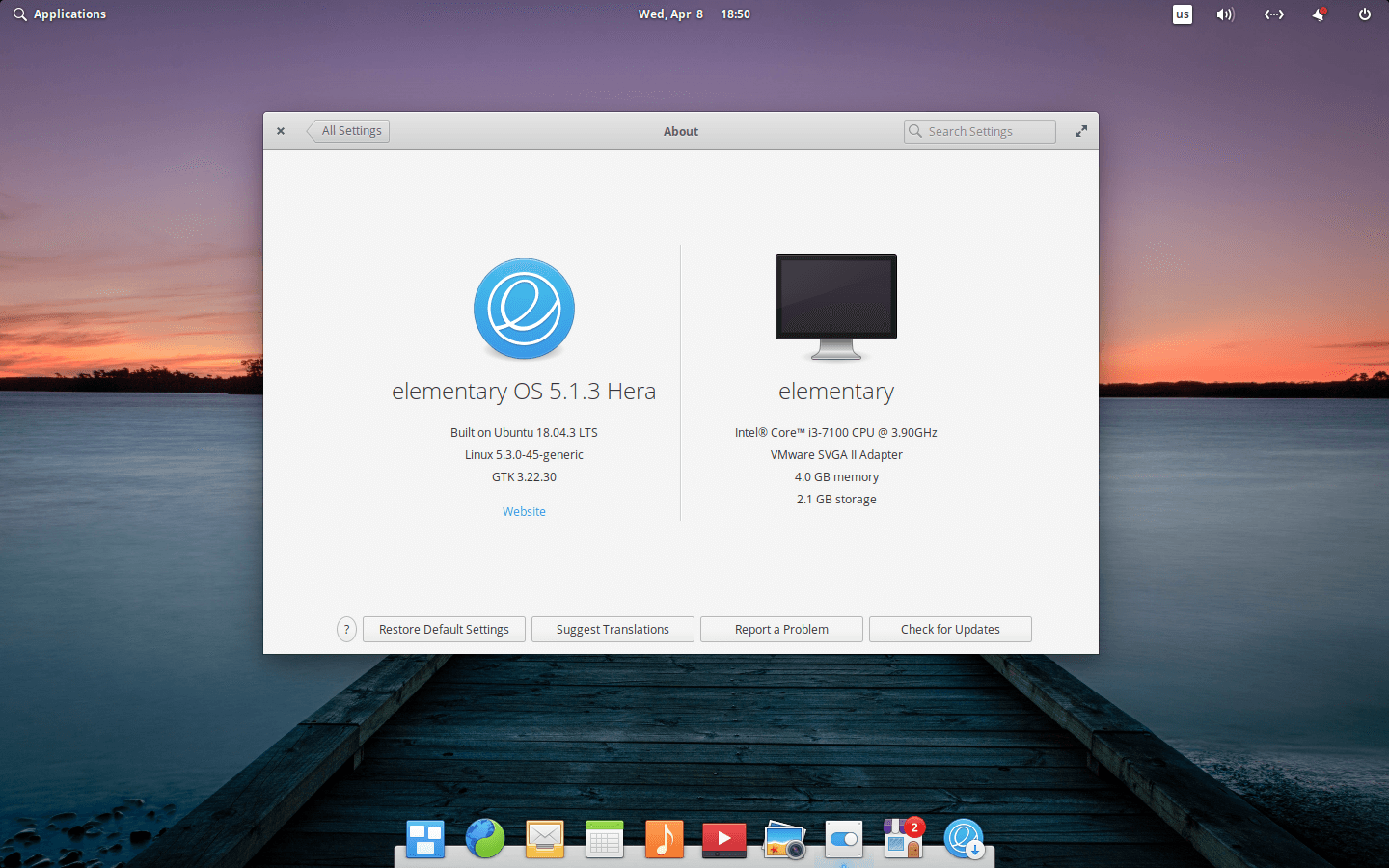Open the Calendar app in the dock
Screen dimensions: 1389x868
(605, 839)
